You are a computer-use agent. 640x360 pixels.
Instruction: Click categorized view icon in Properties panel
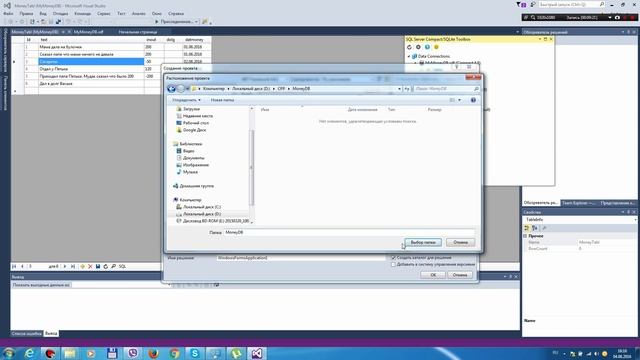[x=527, y=228]
